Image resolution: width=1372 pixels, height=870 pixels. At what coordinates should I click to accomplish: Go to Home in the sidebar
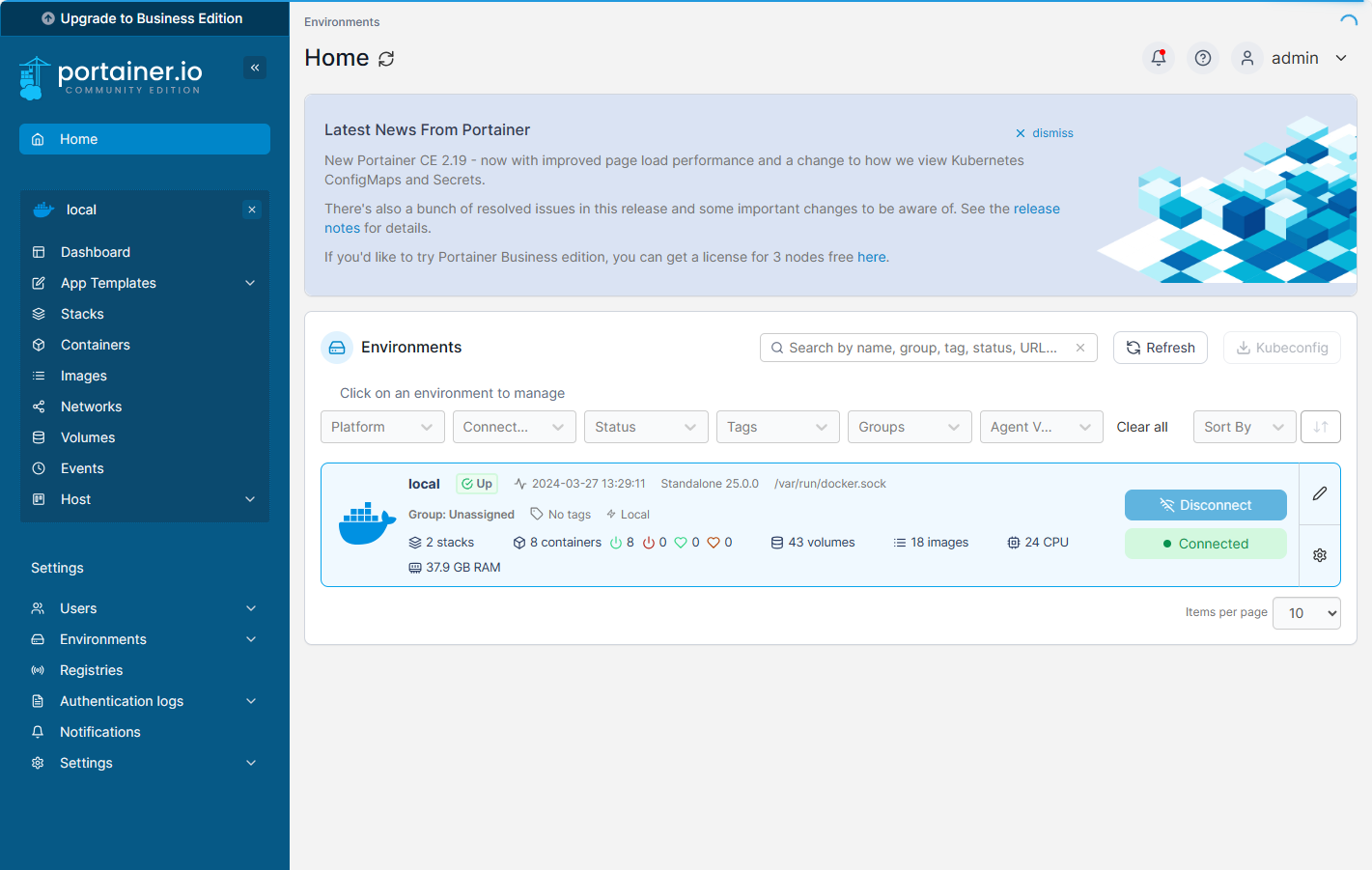(145, 139)
